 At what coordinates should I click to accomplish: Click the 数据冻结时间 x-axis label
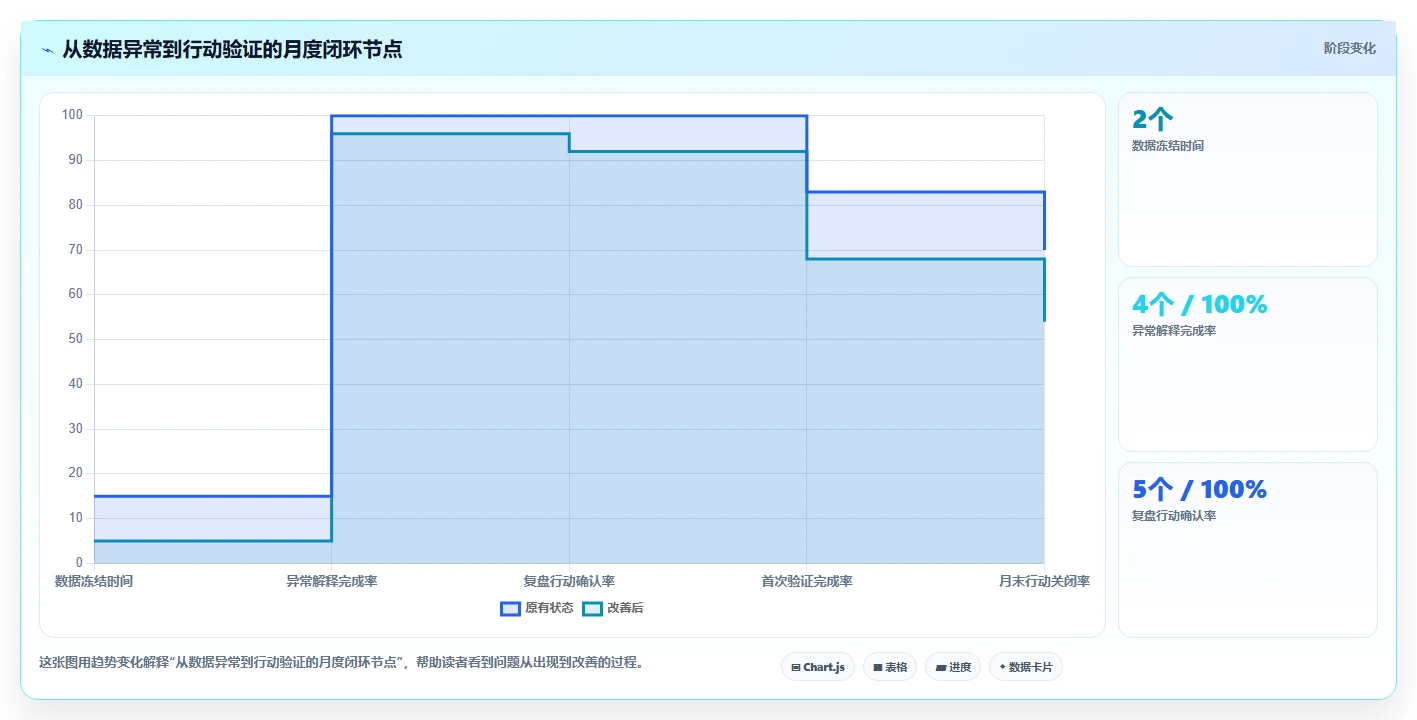click(94, 581)
